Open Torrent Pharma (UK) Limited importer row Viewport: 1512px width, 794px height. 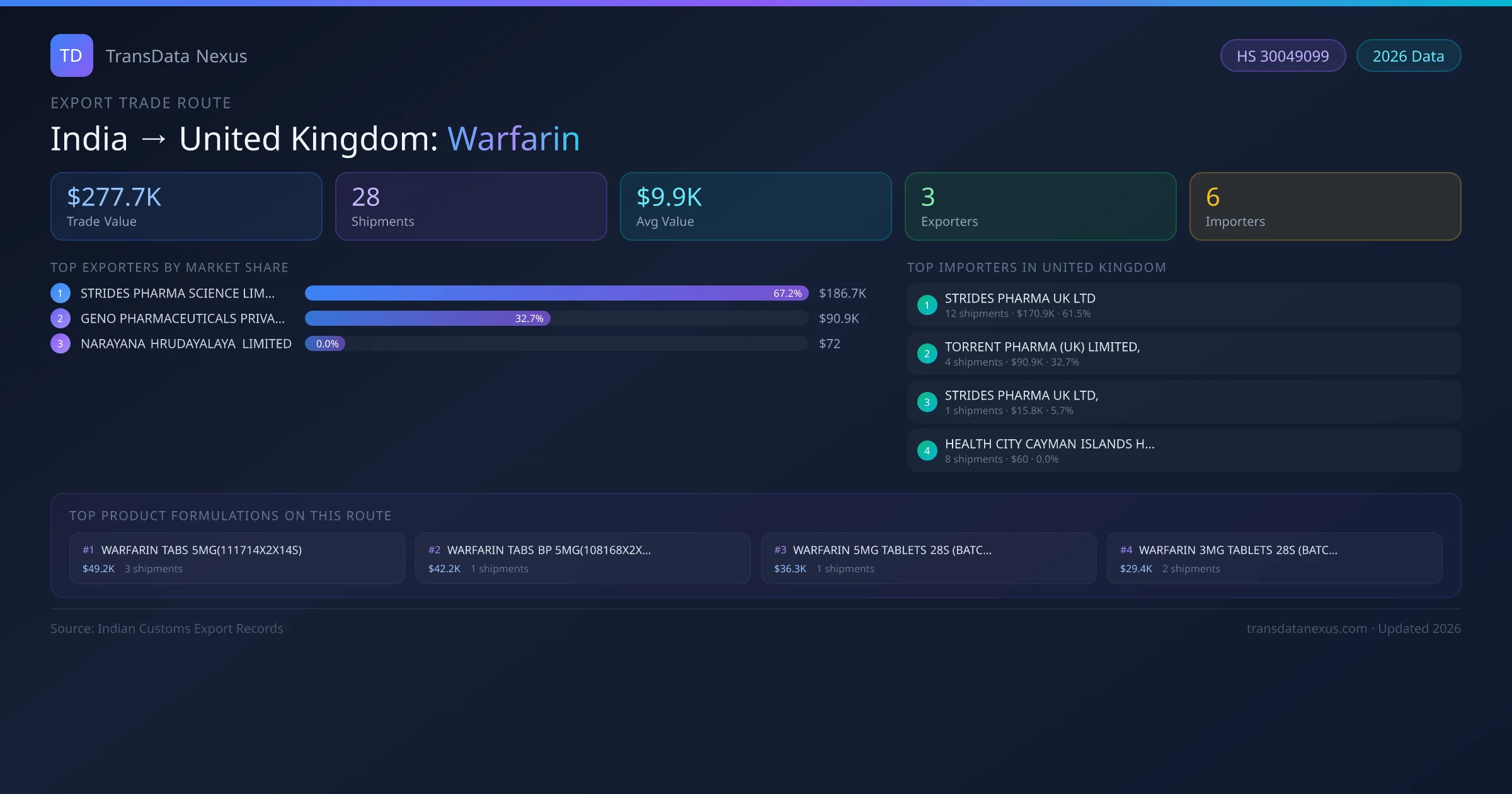1183,354
